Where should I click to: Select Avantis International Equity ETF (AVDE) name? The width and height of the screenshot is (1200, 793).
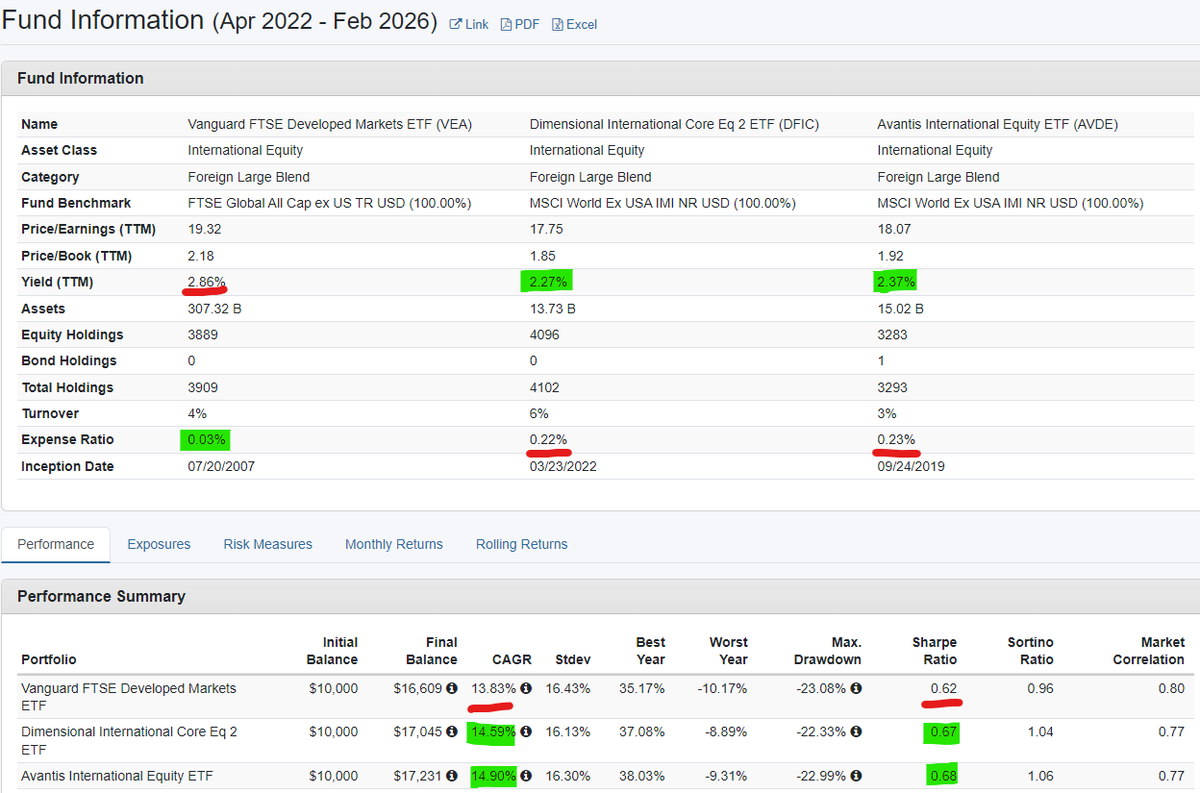(997, 124)
